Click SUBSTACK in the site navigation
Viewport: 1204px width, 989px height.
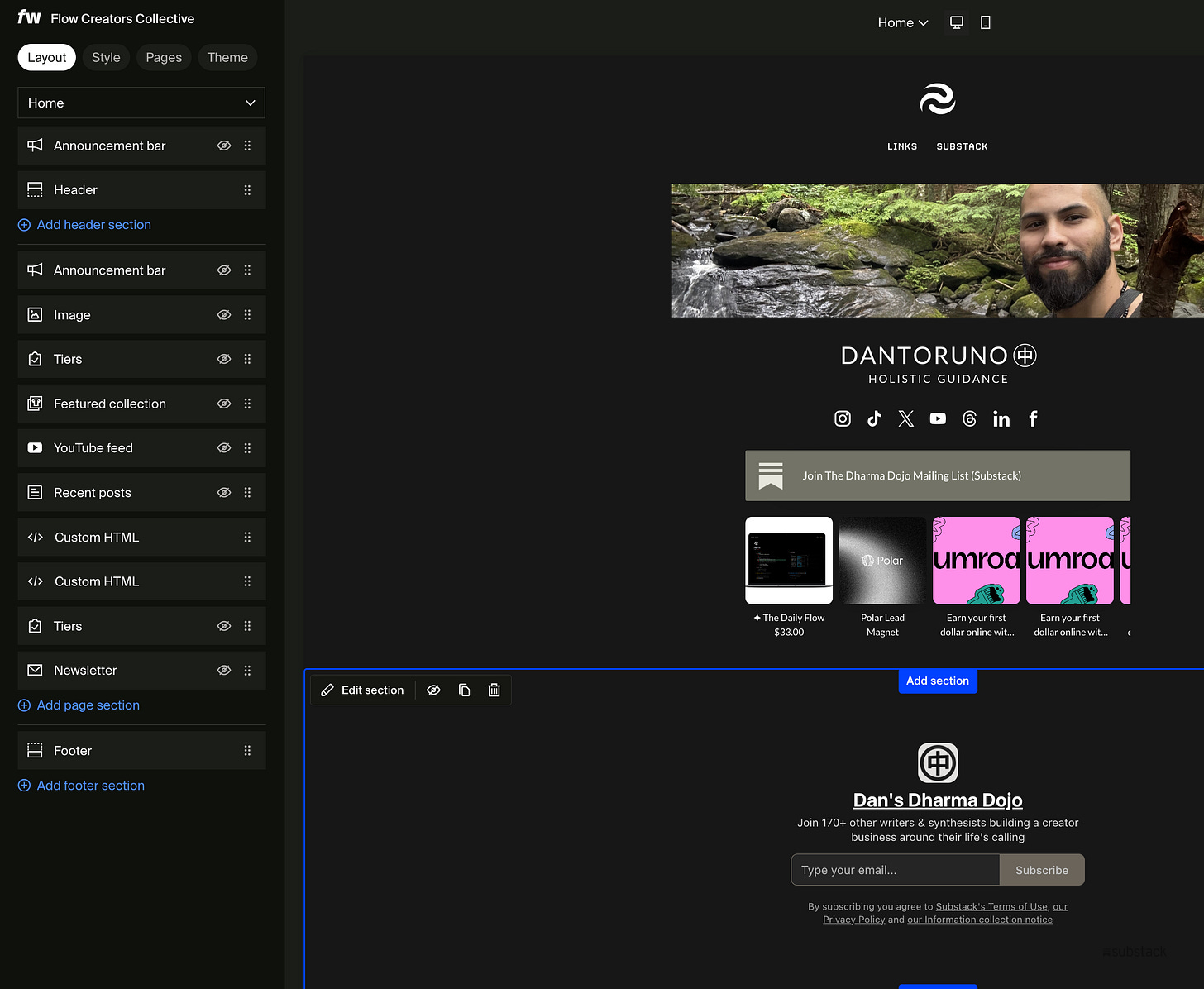click(963, 146)
